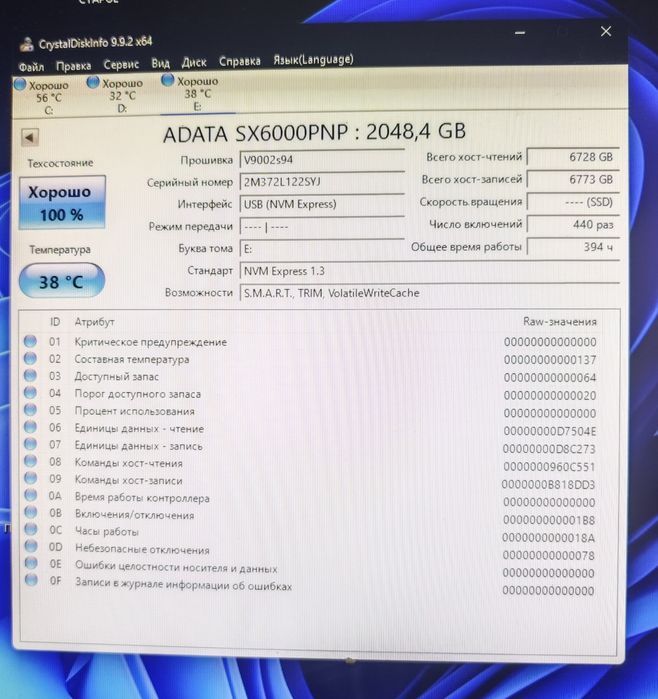
Task: Click status circle of attribute 0E row
Action: 31,563
